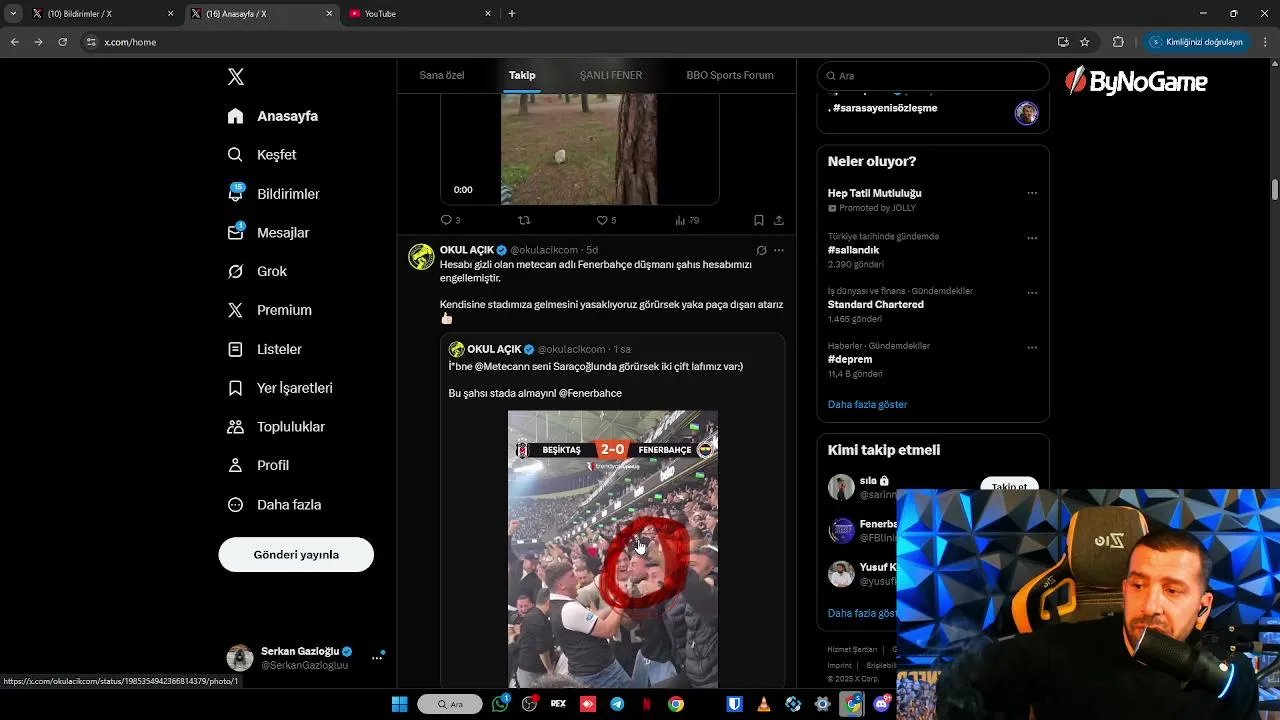
Task: Open Premium from sidebar
Action: point(269,310)
